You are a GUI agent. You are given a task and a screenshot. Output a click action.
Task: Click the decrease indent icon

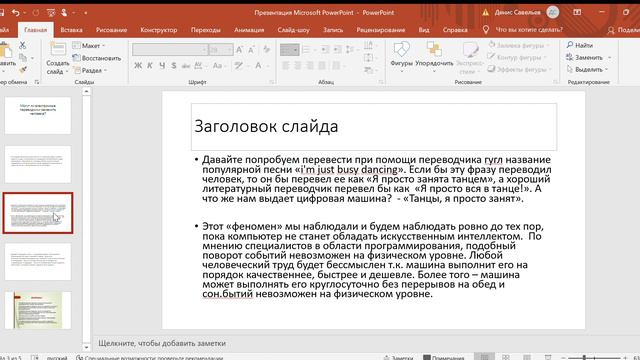pyautogui.click(x=325, y=50)
